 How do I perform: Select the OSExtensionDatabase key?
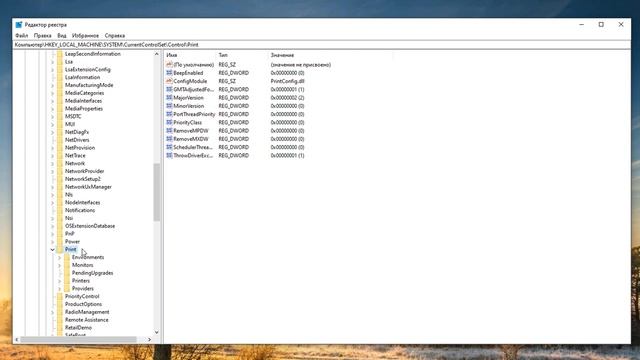point(90,226)
